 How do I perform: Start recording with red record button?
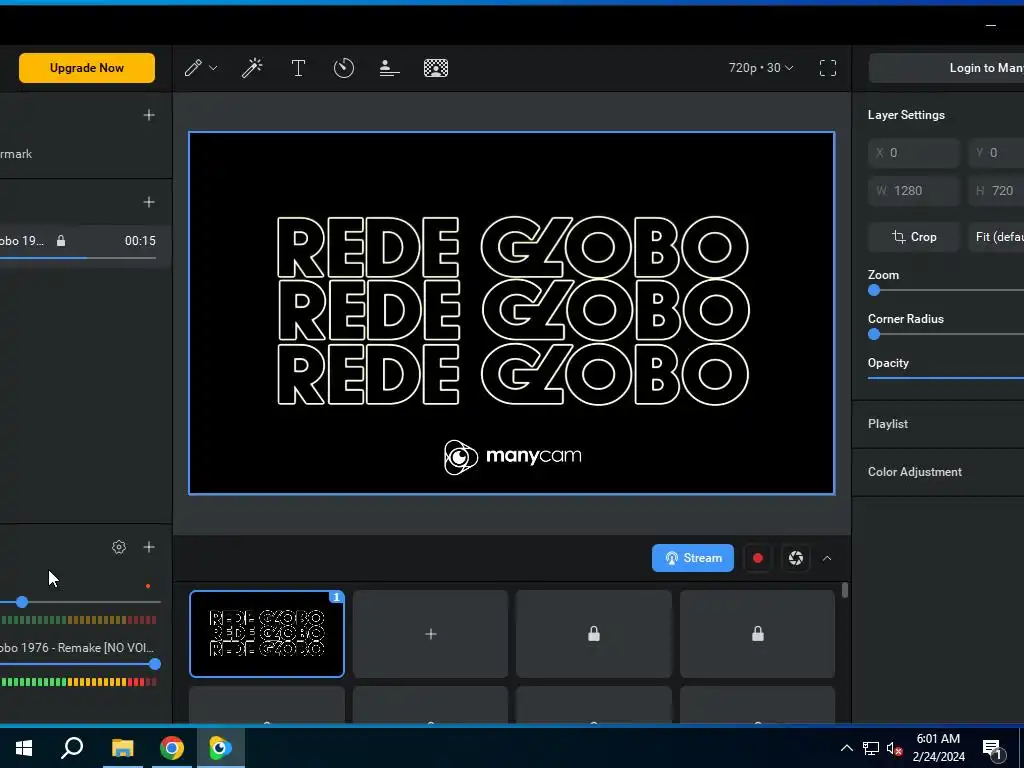[758, 558]
